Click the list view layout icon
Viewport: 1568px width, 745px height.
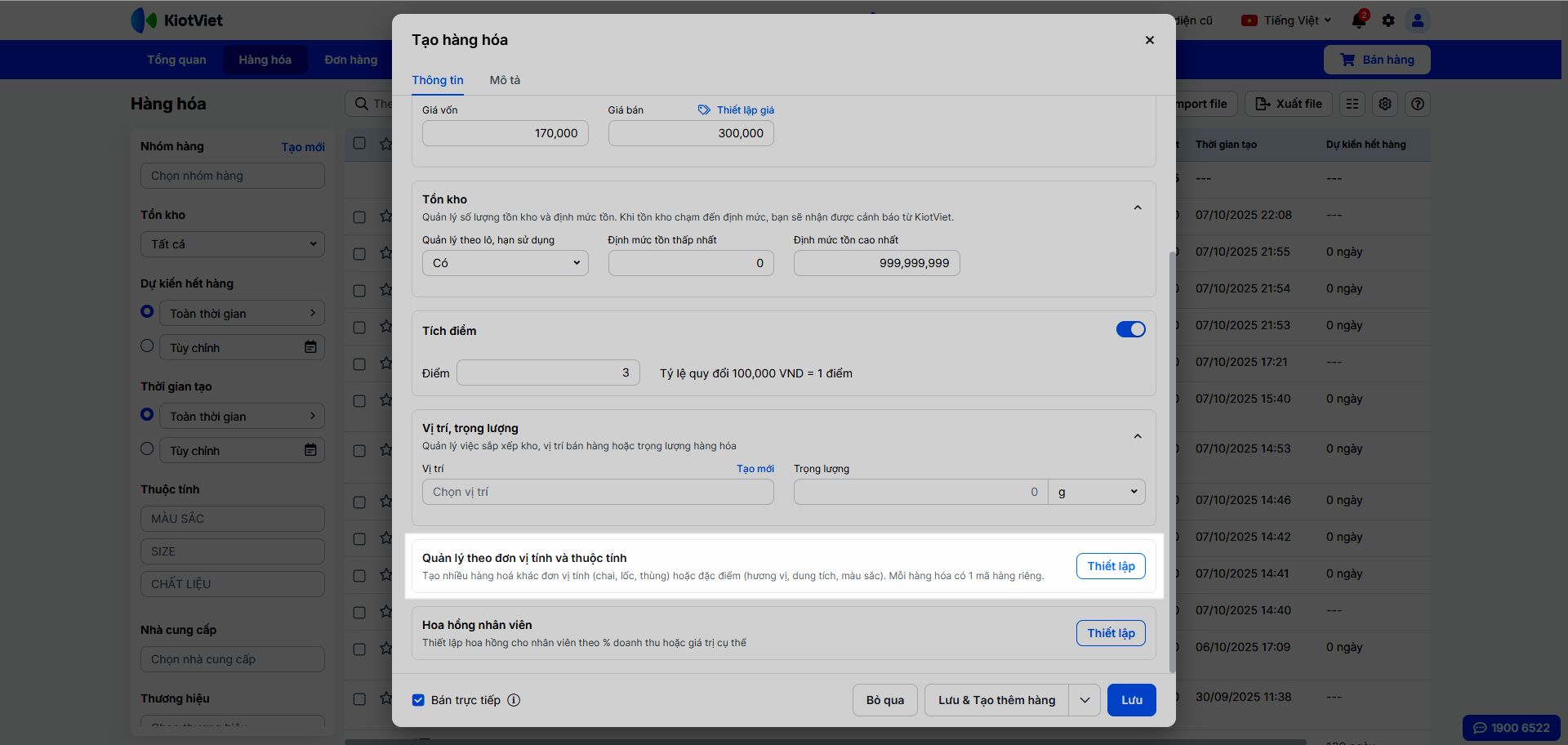click(1352, 104)
